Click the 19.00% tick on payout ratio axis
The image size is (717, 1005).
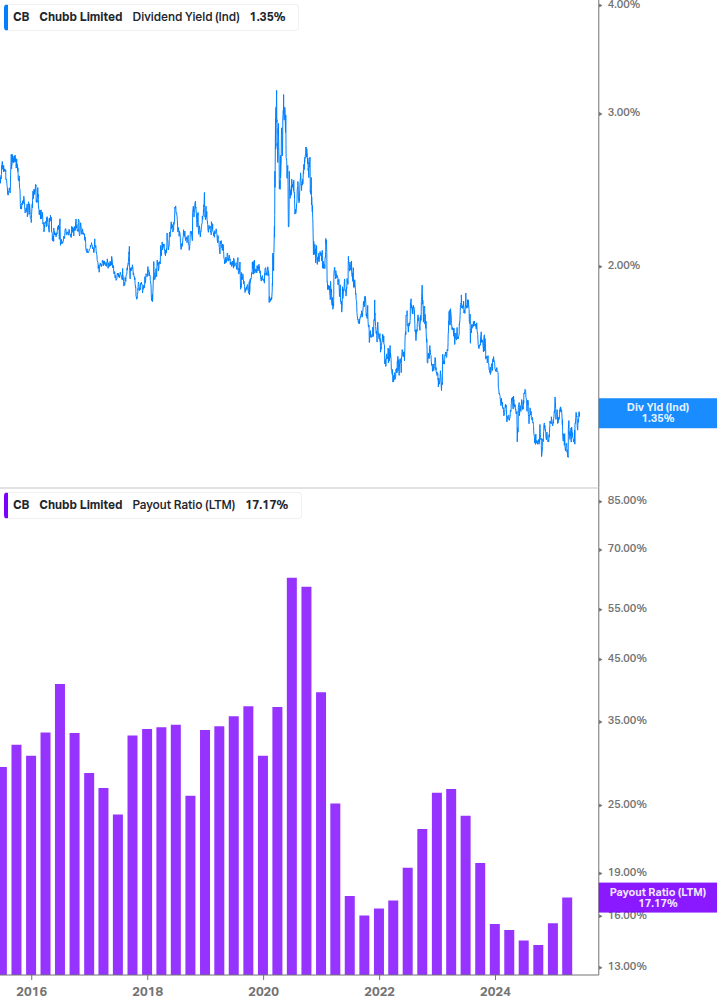pos(627,872)
